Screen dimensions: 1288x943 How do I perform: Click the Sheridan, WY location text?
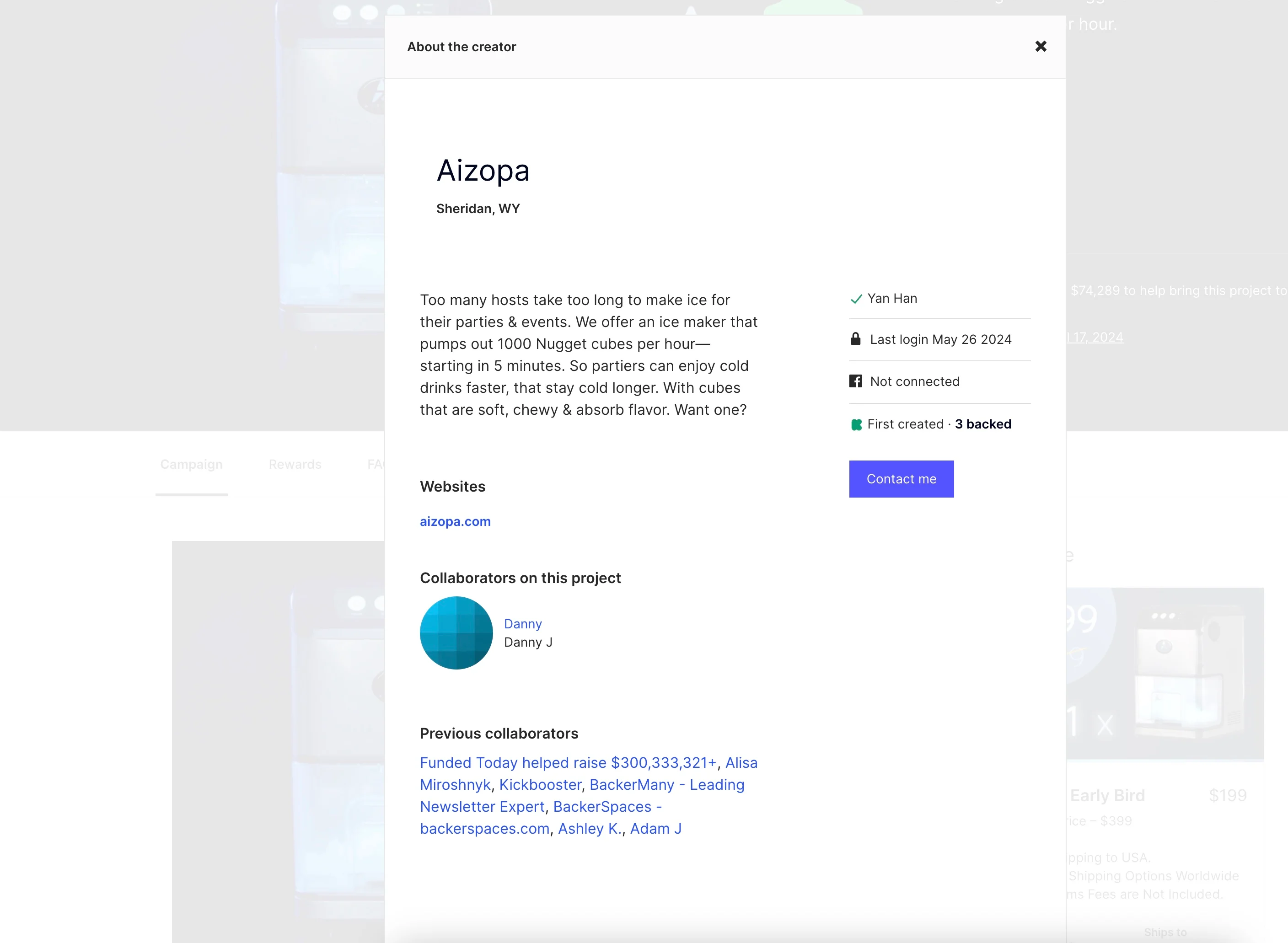[x=478, y=209]
